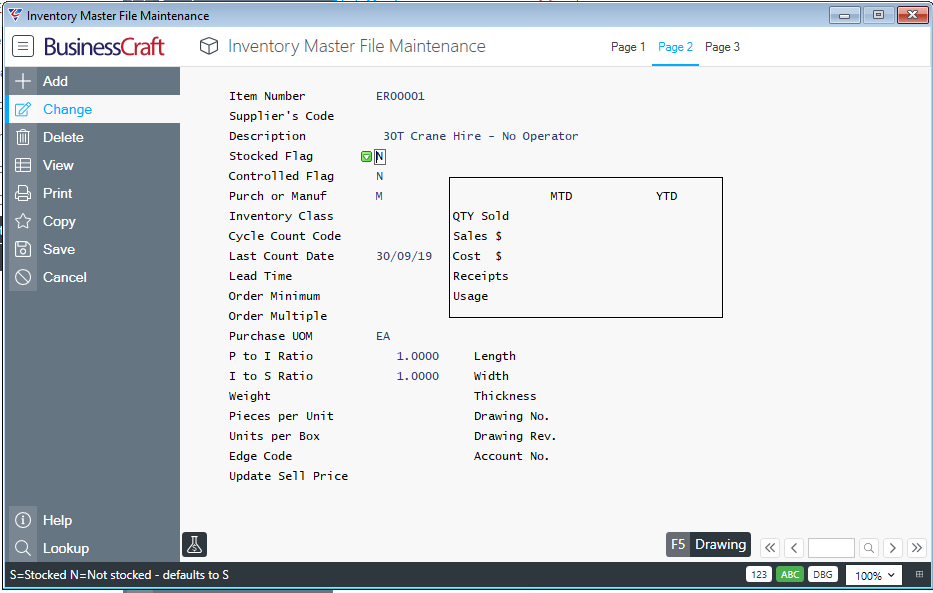This screenshot has width=933, height=593.
Task: Click the hamburger menu icon beside BusinessCraft
Action: [23, 46]
